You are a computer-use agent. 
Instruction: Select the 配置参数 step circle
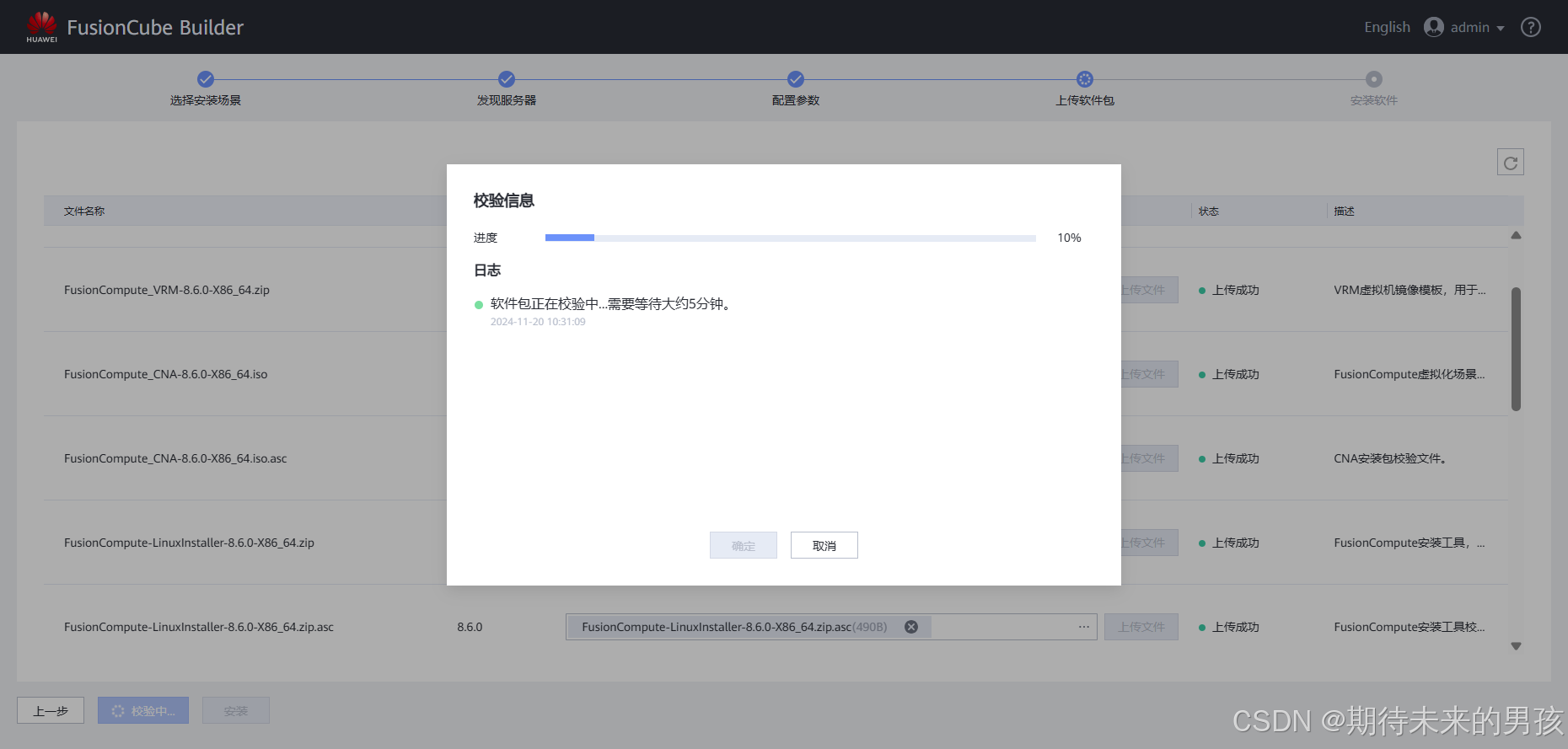(796, 79)
